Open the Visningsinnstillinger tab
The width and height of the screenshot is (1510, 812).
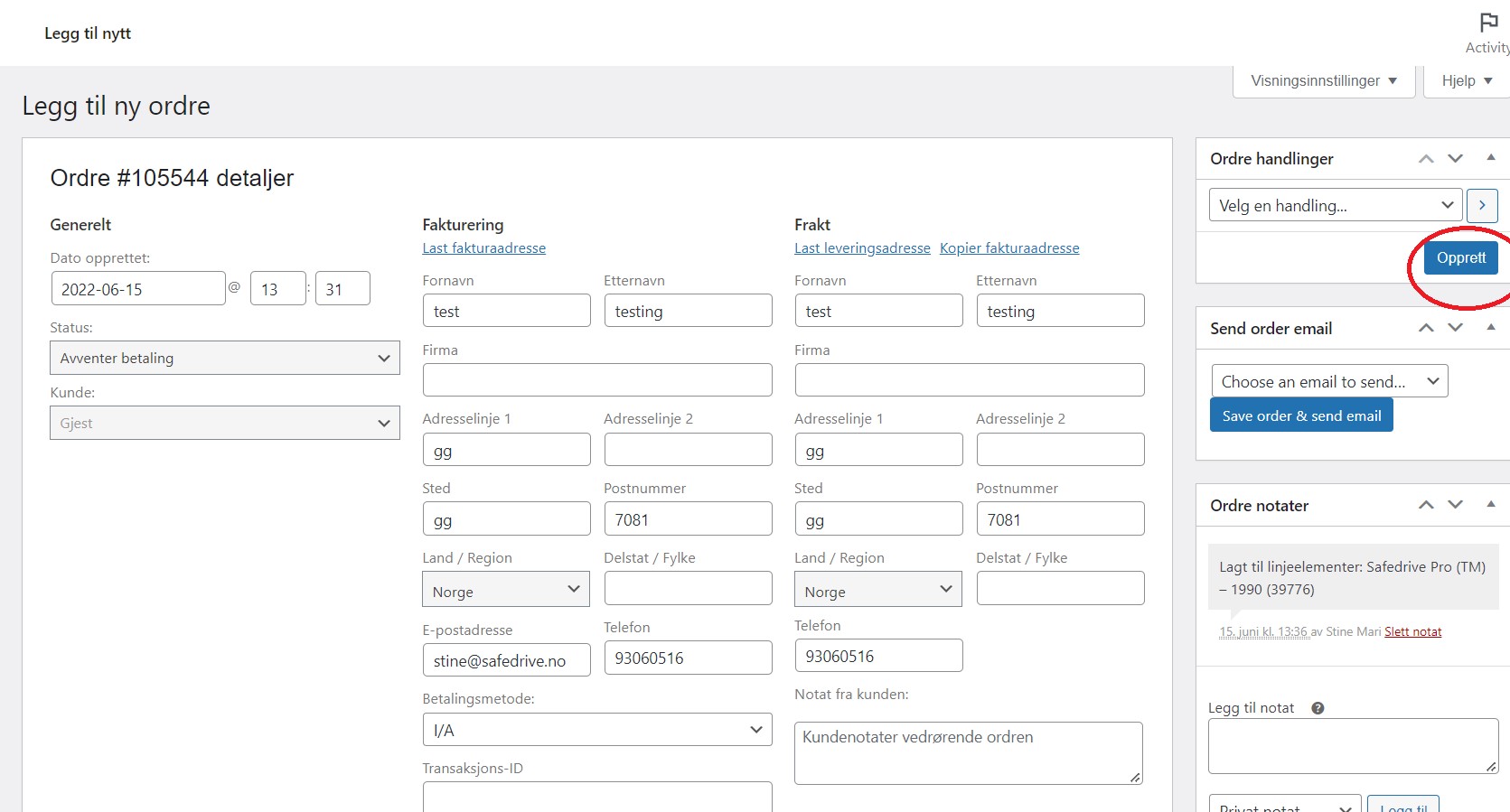1323,81
